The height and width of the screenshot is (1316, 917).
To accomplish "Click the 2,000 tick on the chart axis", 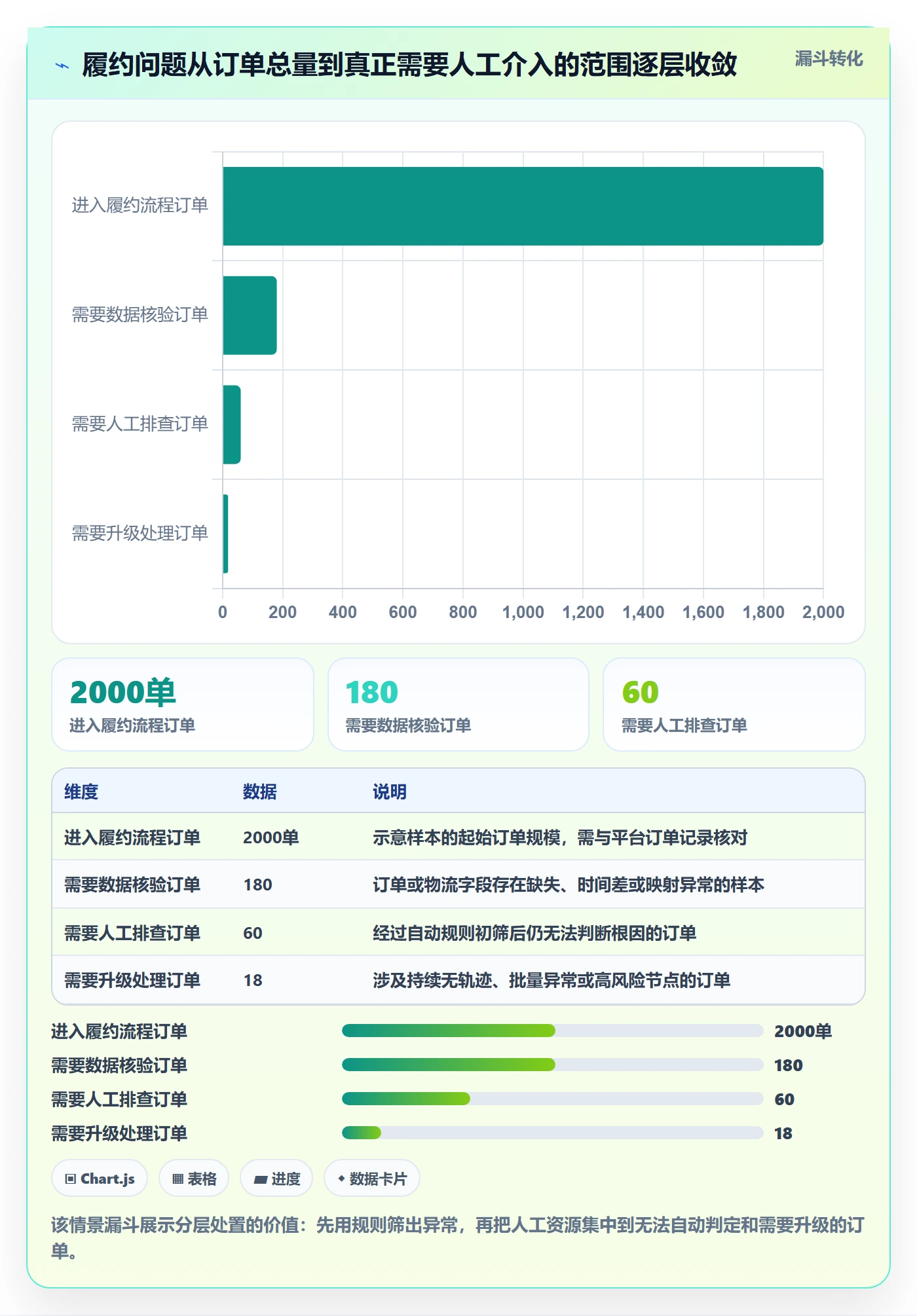I will 823,612.
